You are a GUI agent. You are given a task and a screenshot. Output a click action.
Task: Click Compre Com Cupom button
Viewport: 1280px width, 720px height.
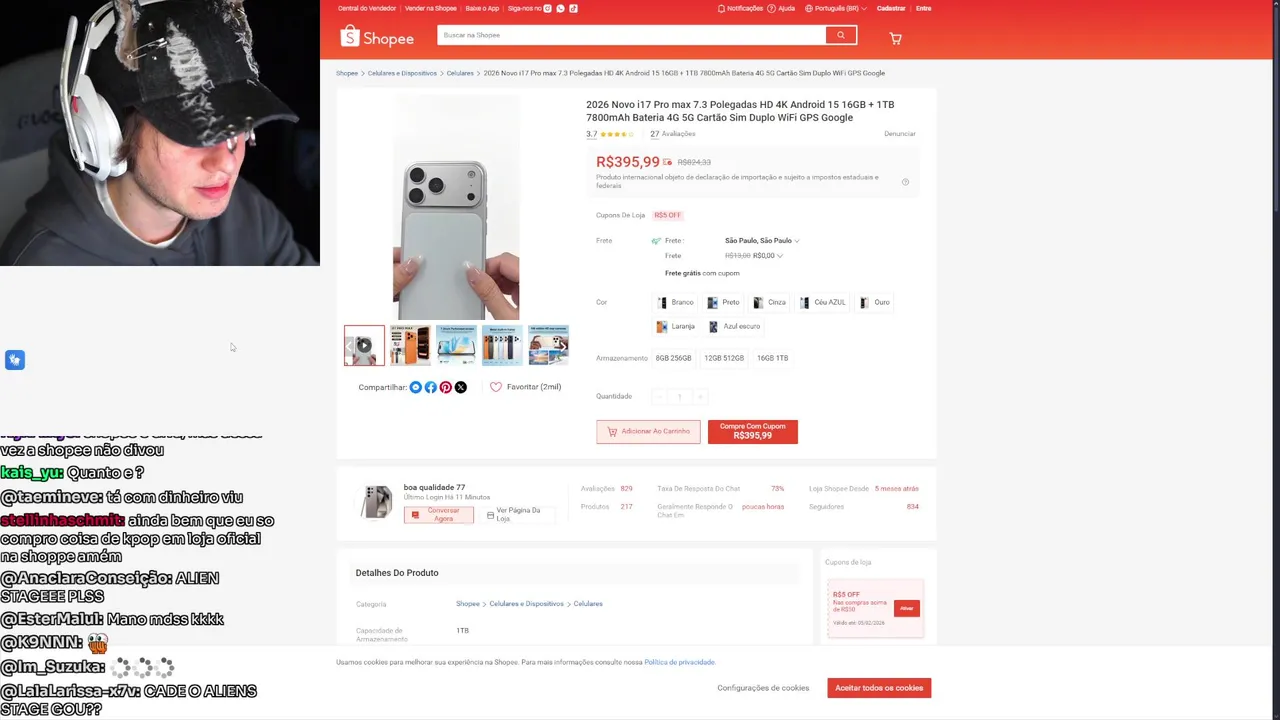pos(753,431)
